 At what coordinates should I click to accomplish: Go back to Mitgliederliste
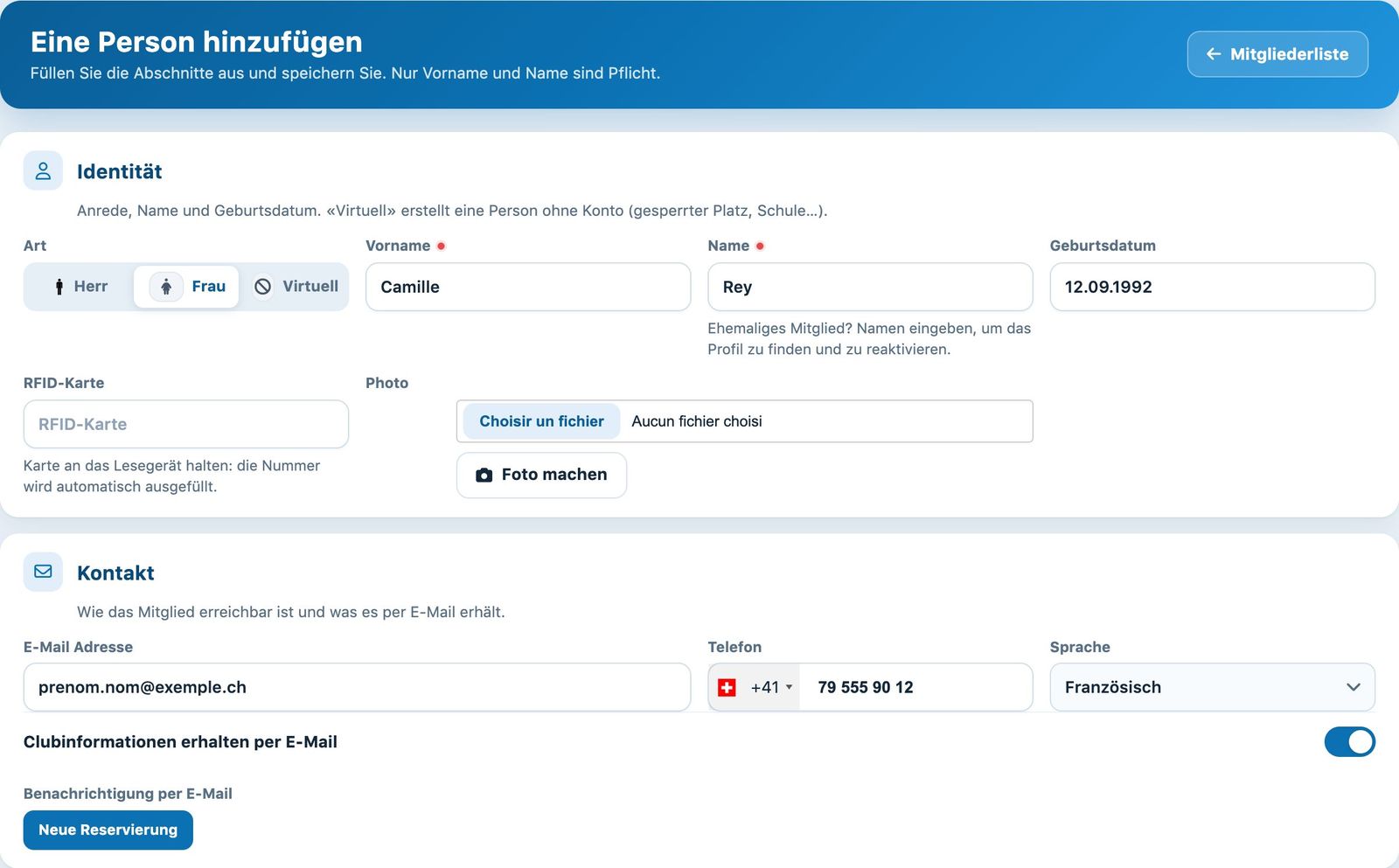1277,54
